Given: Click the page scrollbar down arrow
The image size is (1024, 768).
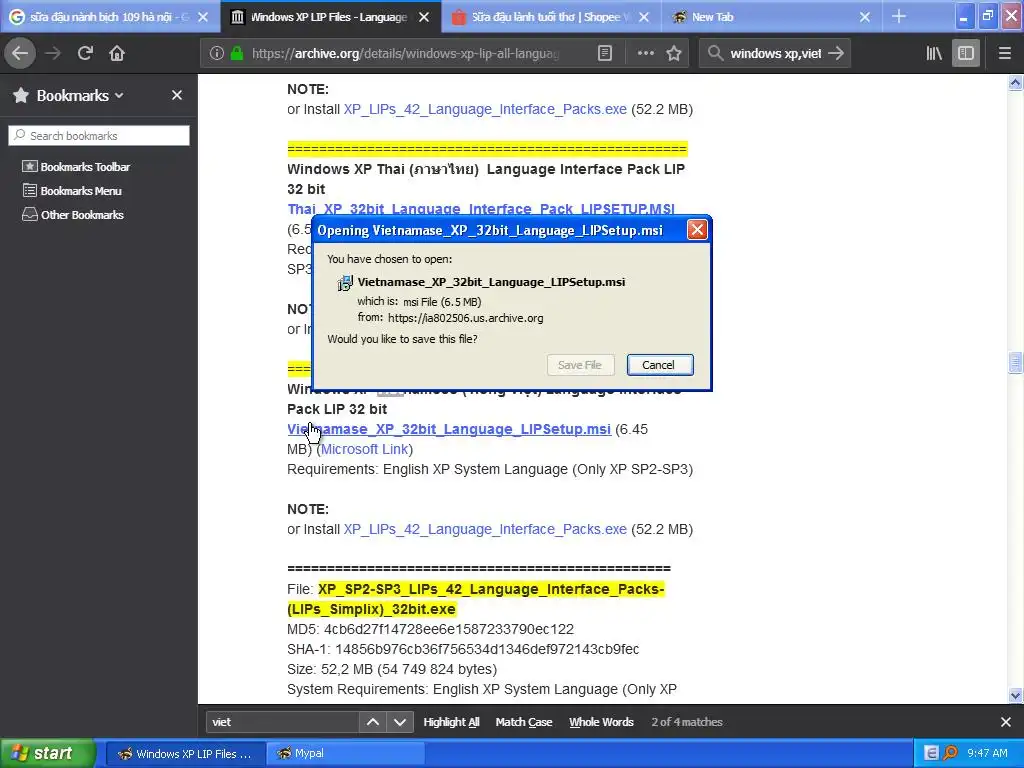Looking at the screenshot, I should 1015,696.
